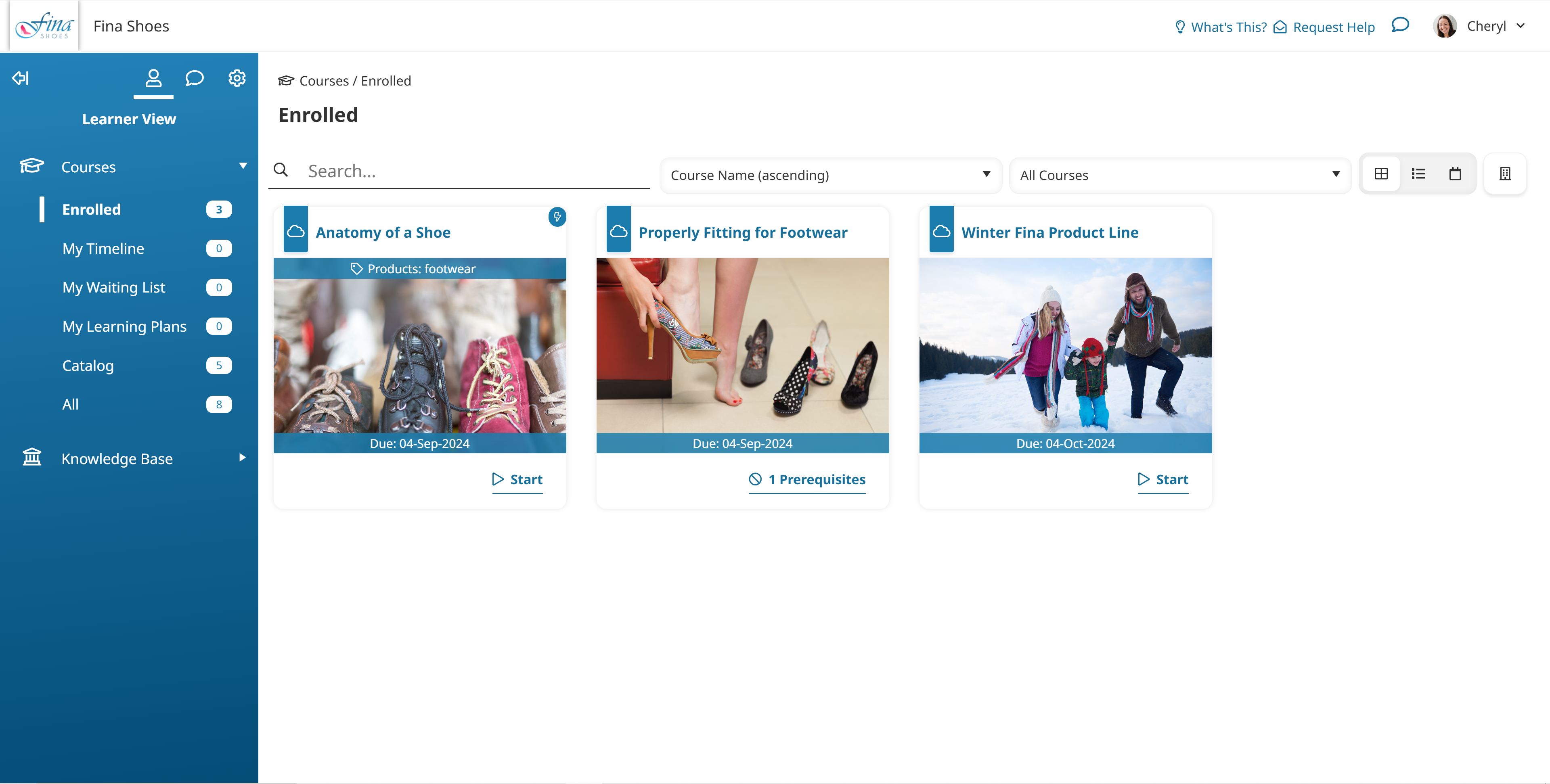View 1 Prerequisites for Properly Fitting for Footwear
Screen dimensions: 1550x784
(807, 479)
